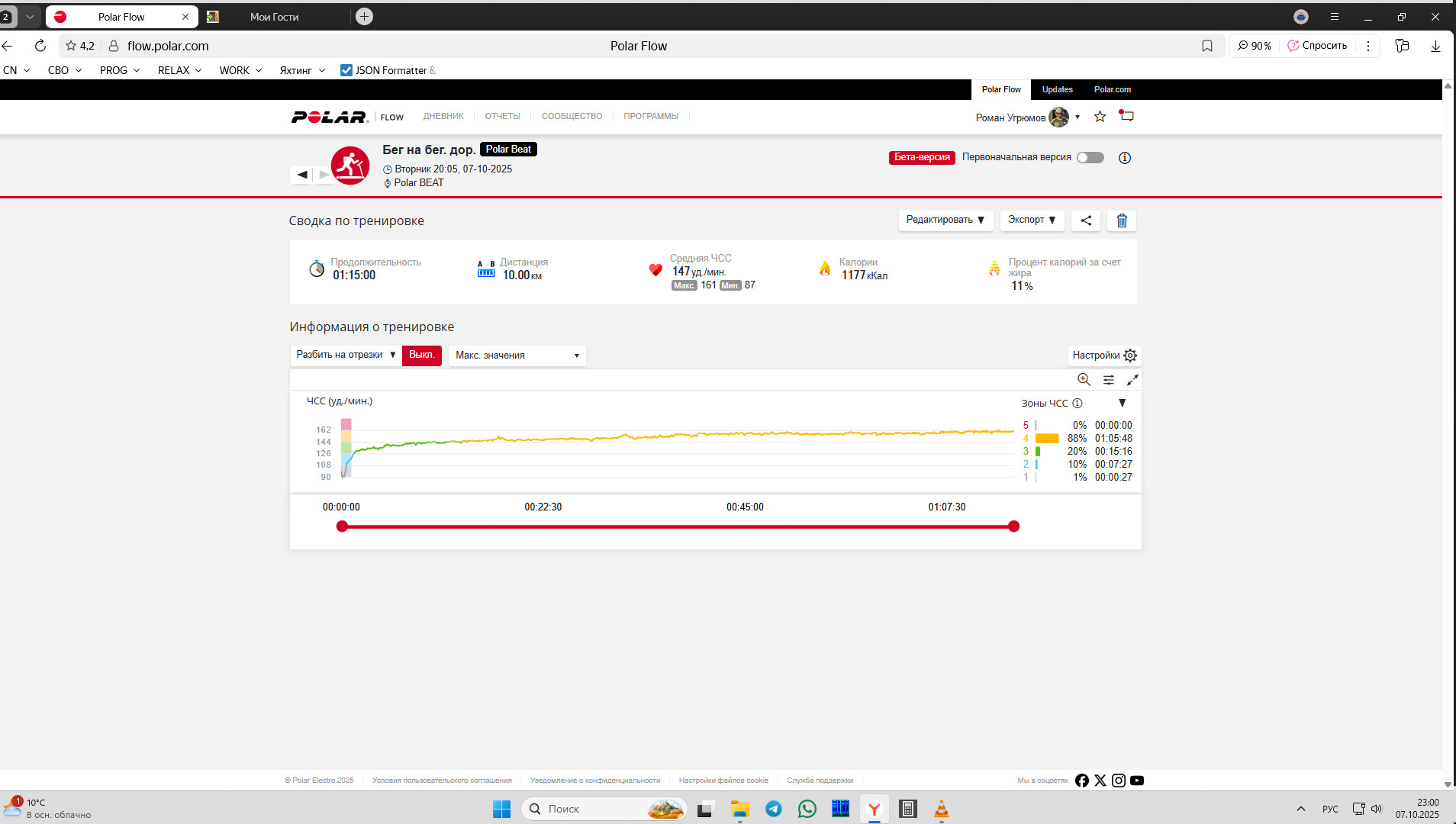Viewport: 1456px width, 824px height.
Task: Click Спросить assistant button
Action: pos(1318,46)
